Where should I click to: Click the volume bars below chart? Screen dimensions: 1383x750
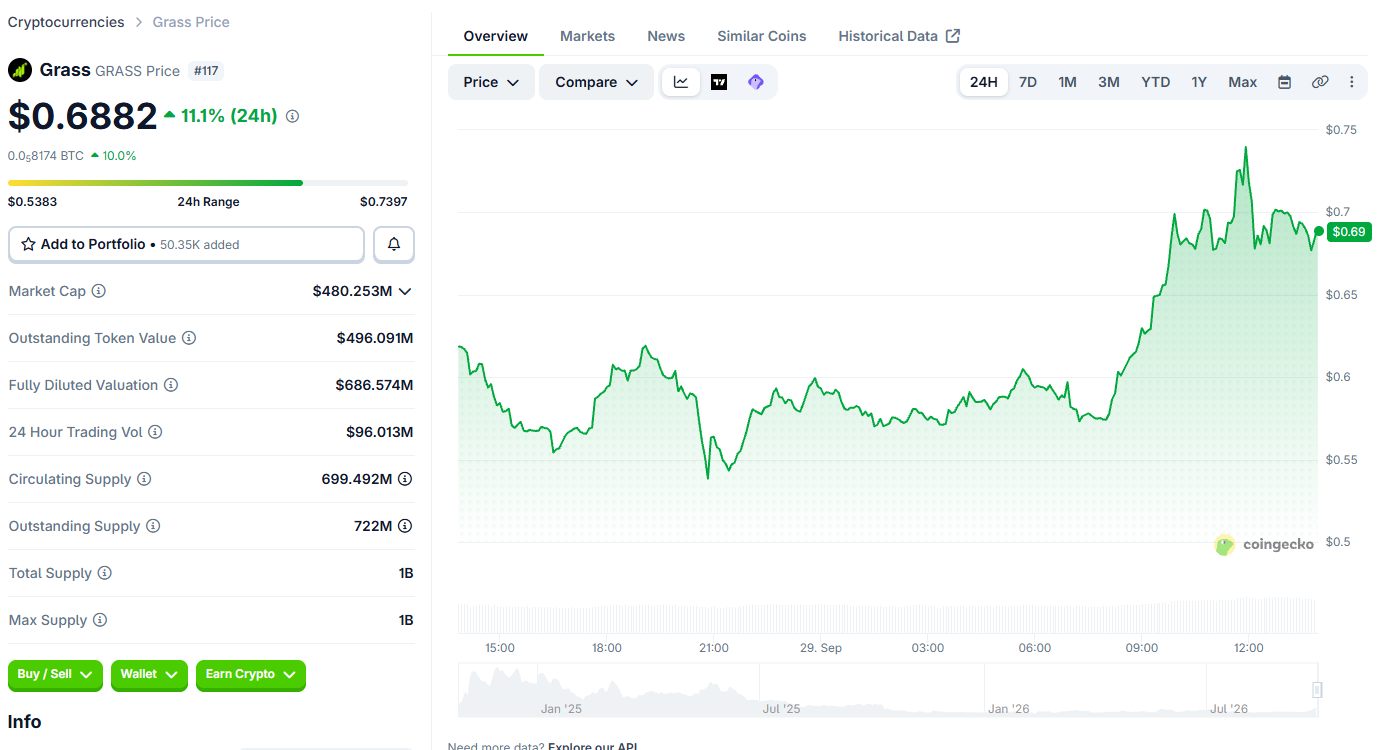point(888,616)
